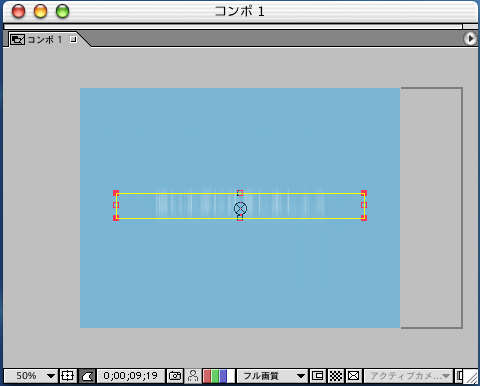
Task: Open the composition panel arrow menu
Action: point(470,39)
